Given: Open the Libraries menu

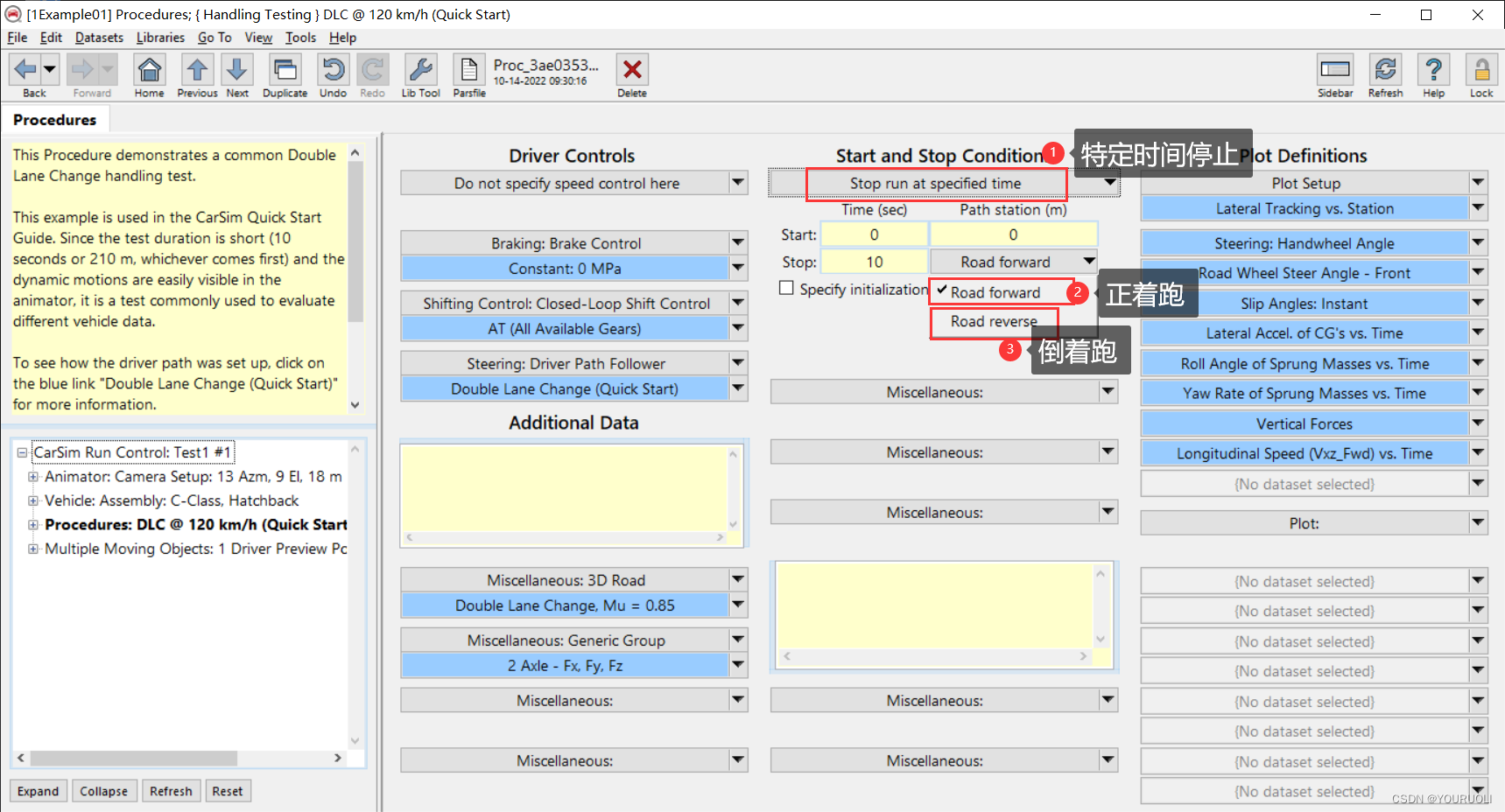Looking at the screenshot, I should click(161, 38).
